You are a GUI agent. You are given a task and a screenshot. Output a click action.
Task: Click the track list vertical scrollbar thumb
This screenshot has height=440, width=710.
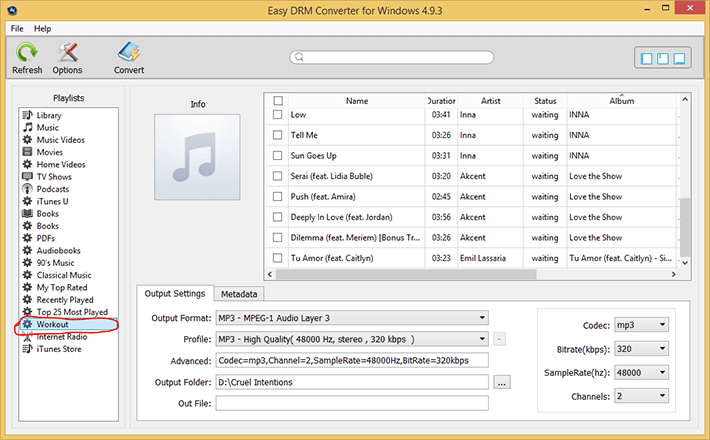click(x=685, y=227)
